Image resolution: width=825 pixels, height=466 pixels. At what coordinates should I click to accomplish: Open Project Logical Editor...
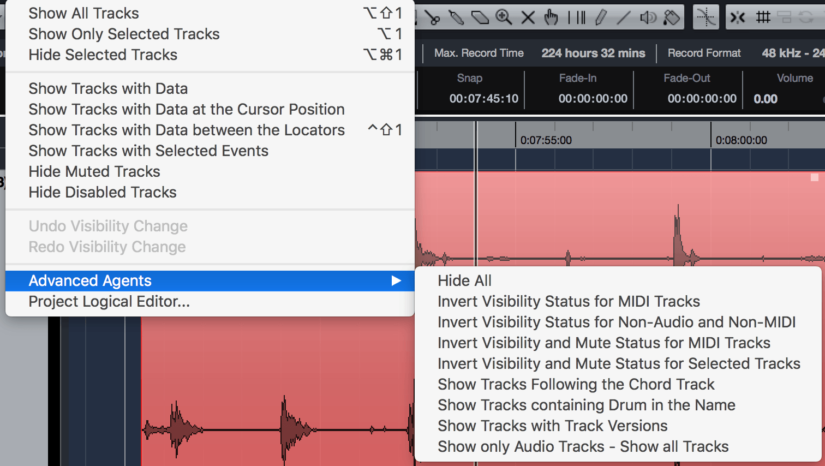(x=210, y=302)
